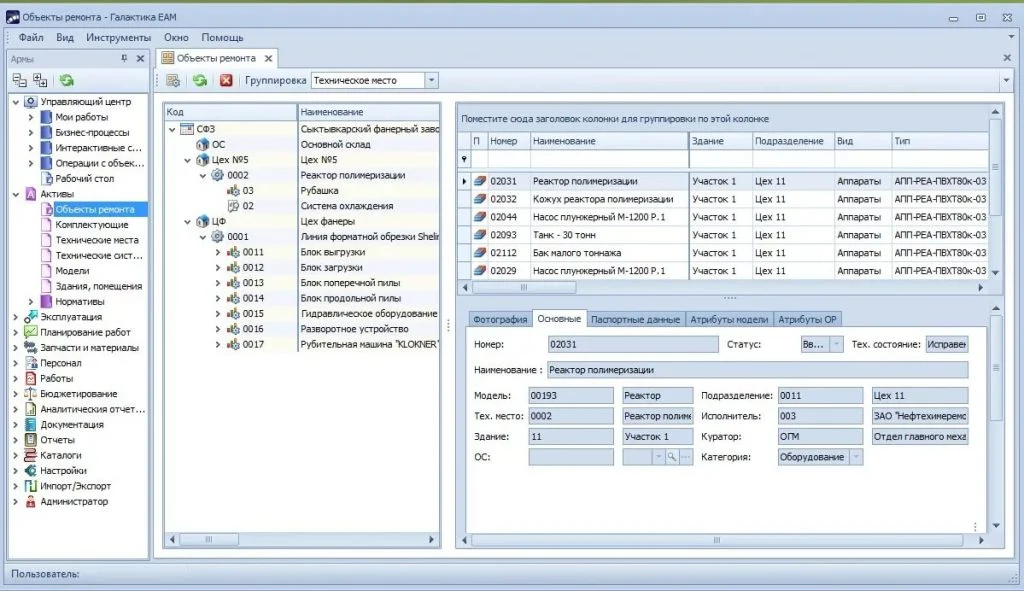Open the Группировка dropdown
The image size is (1024, 591).
[431, 80]
